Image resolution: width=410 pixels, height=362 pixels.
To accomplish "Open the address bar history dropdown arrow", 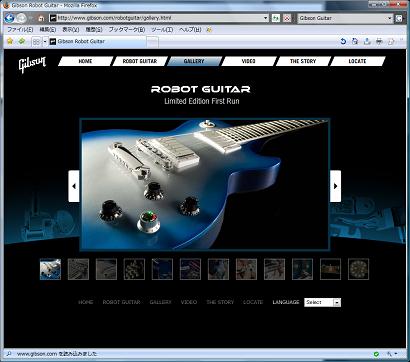I will pyautogui.click(x=266, y=18).
